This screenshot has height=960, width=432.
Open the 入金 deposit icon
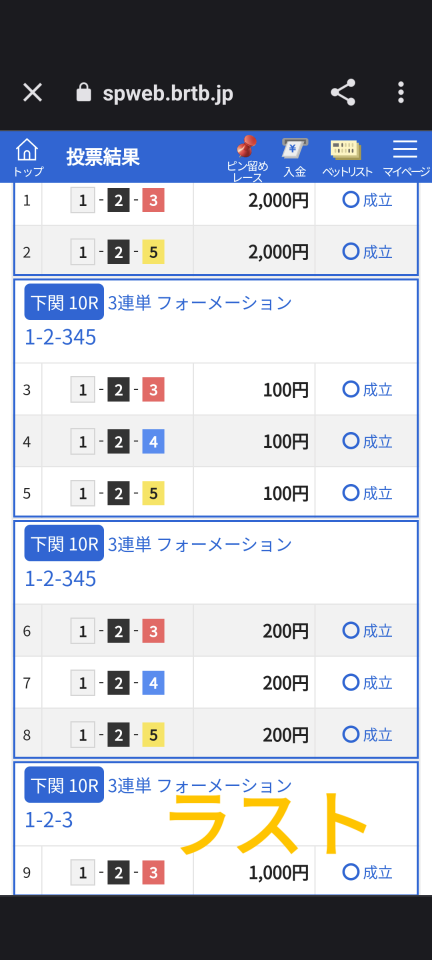[294, 157]
